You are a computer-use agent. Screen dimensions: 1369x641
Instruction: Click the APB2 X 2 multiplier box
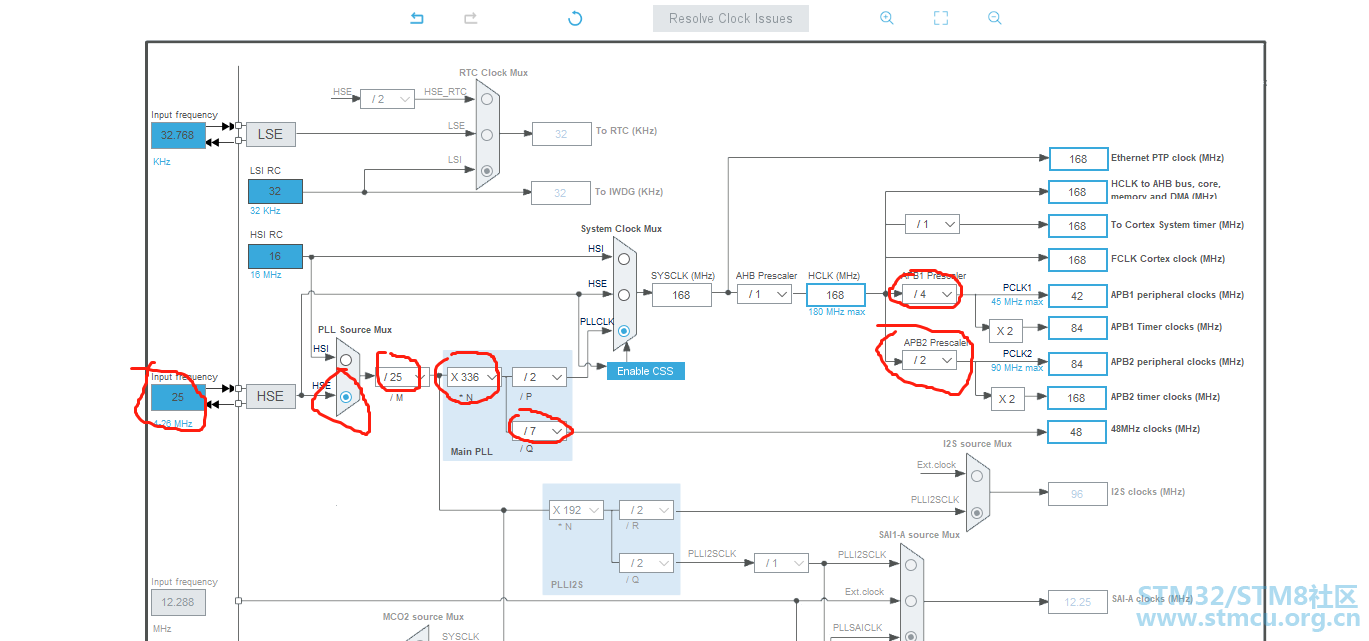1008,399
